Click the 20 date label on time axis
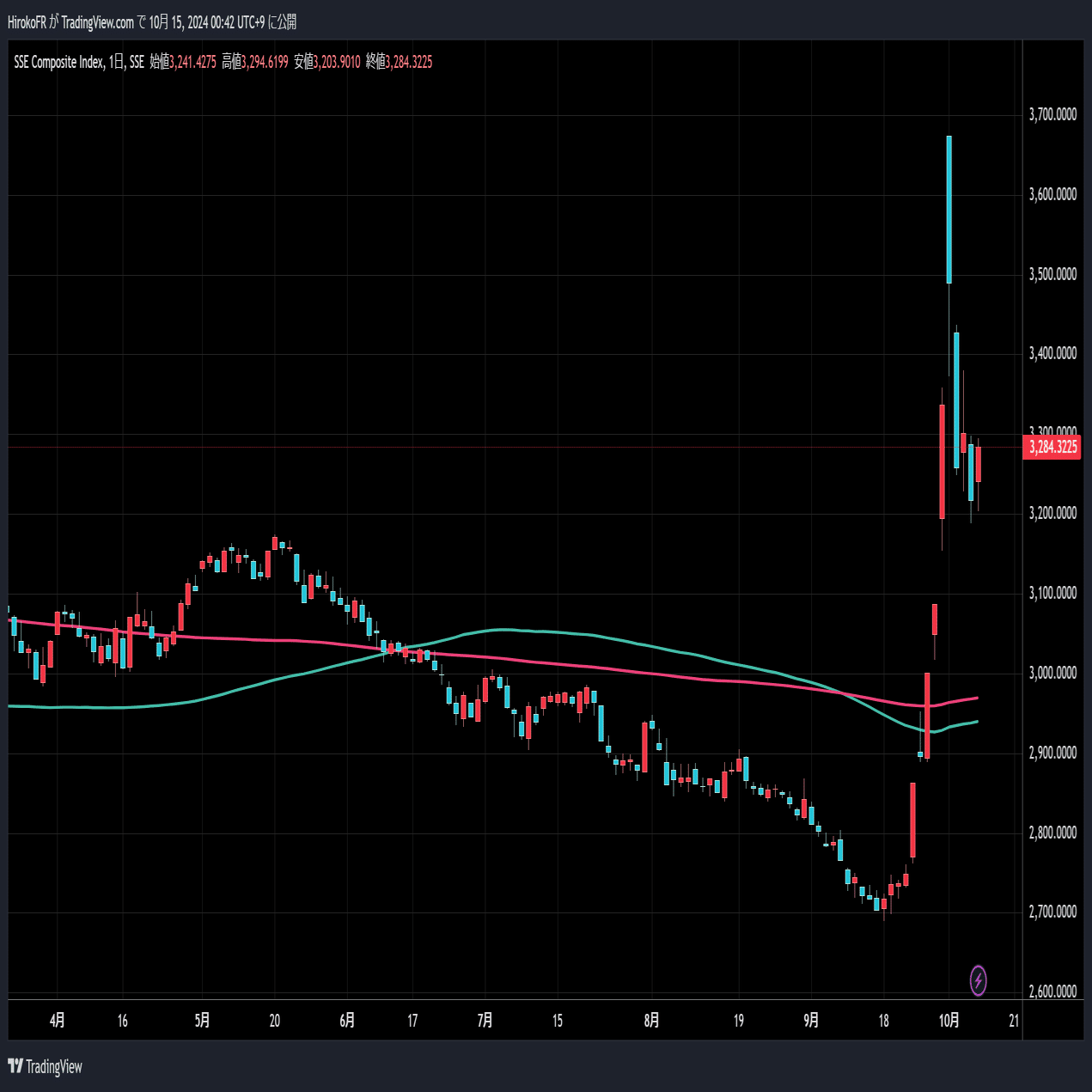 click(x=275, y=1021)
